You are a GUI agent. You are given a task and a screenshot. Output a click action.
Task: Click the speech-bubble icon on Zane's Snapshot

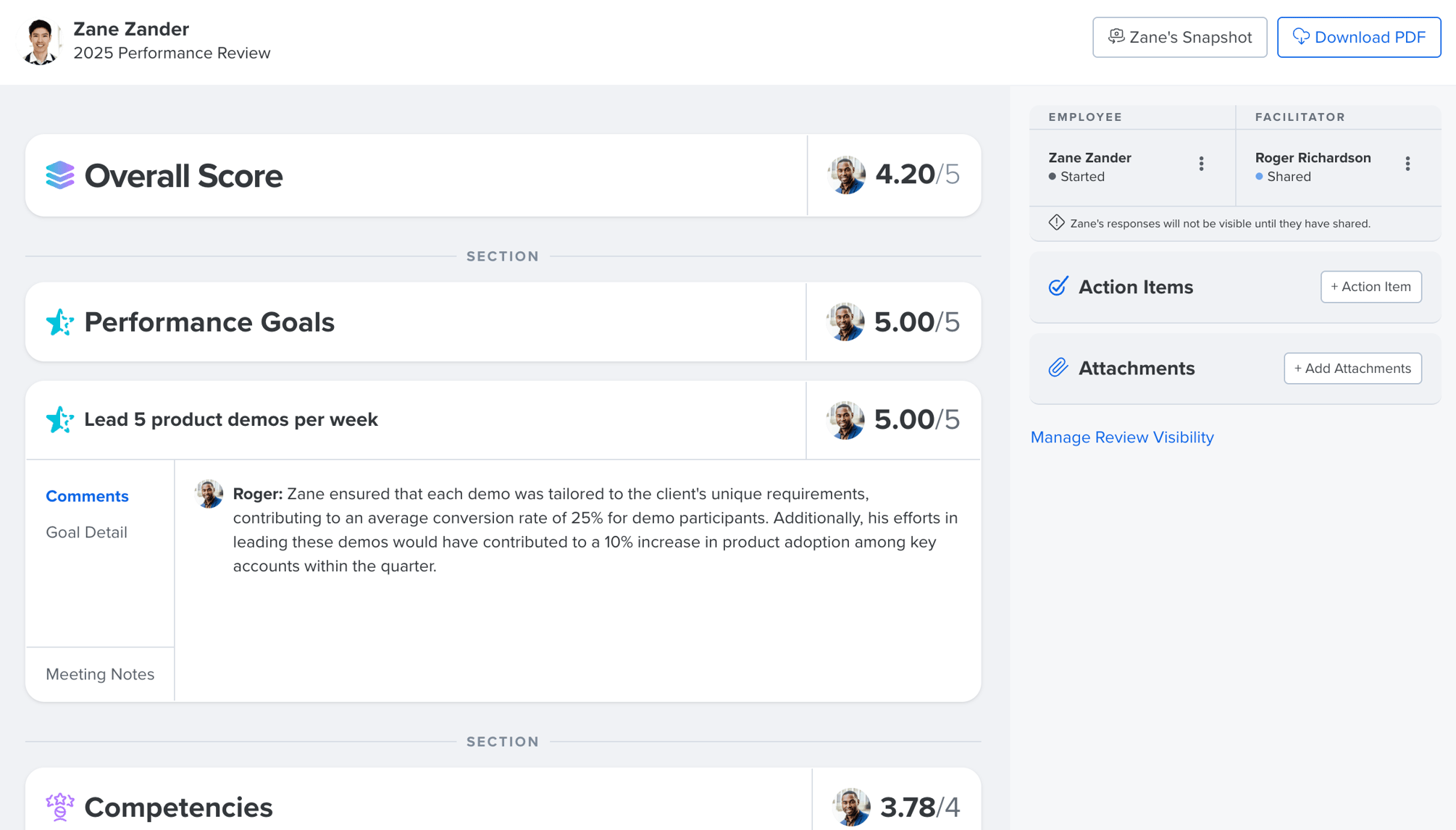click(x=1116, y=35)
